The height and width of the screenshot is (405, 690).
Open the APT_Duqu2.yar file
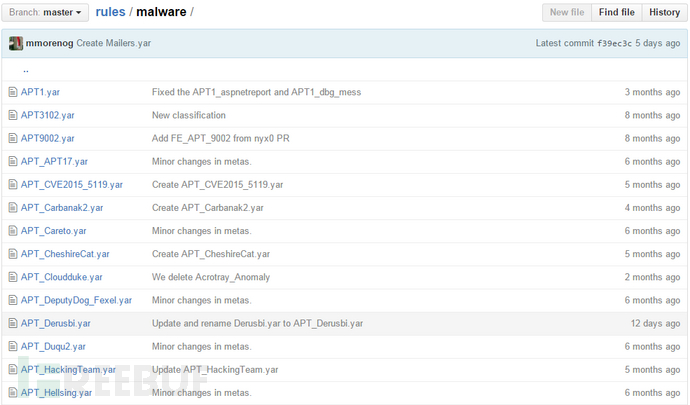click(53, 346)
